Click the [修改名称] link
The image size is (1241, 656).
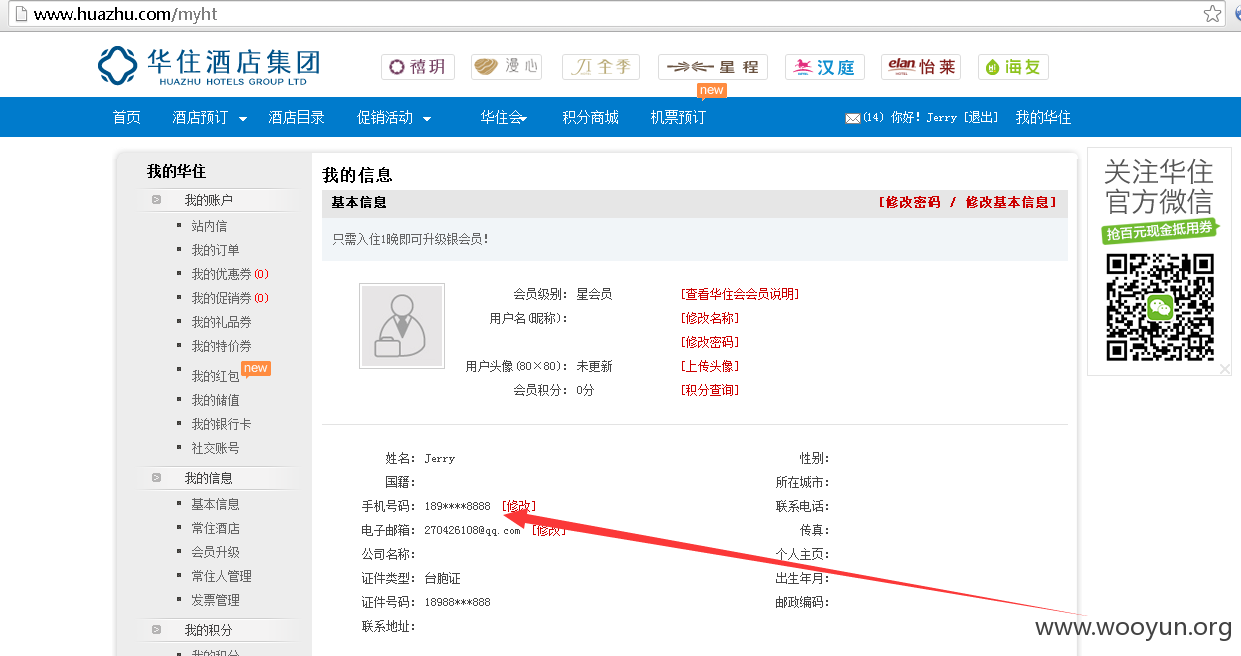coord(710,318)
